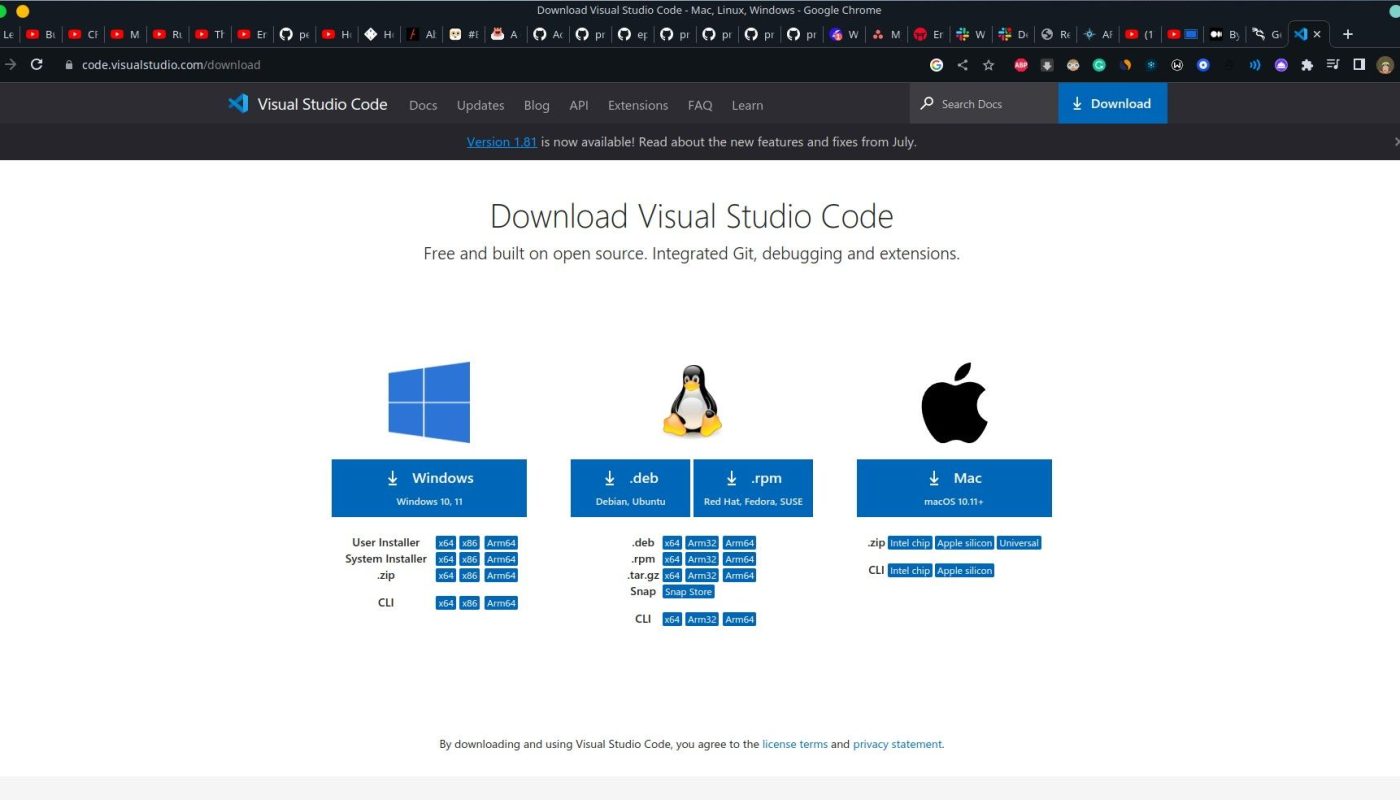Open the license terms link

click(x=795, y=744)
